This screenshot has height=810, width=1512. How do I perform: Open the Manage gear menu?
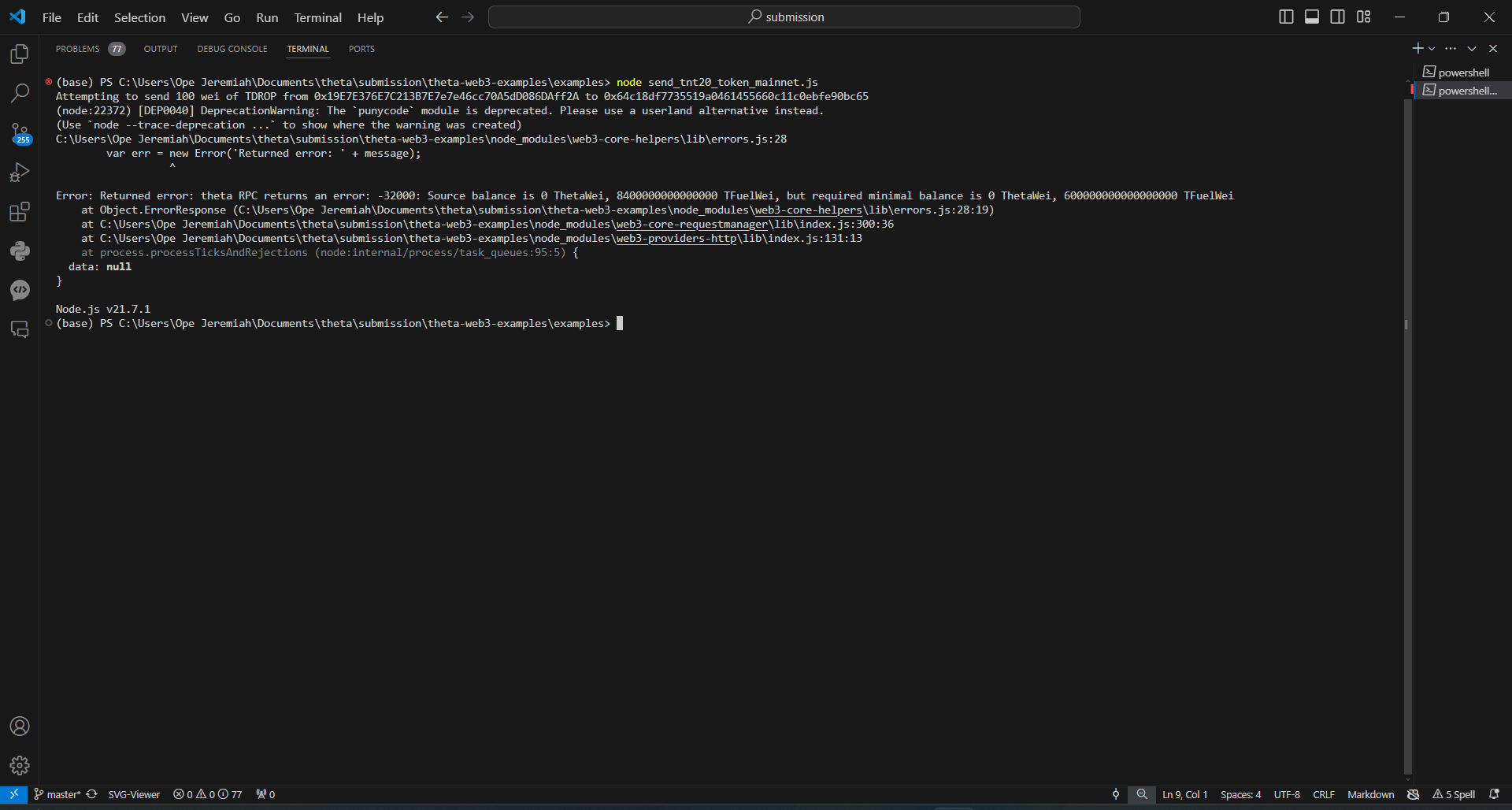click(x=20, y=765)
